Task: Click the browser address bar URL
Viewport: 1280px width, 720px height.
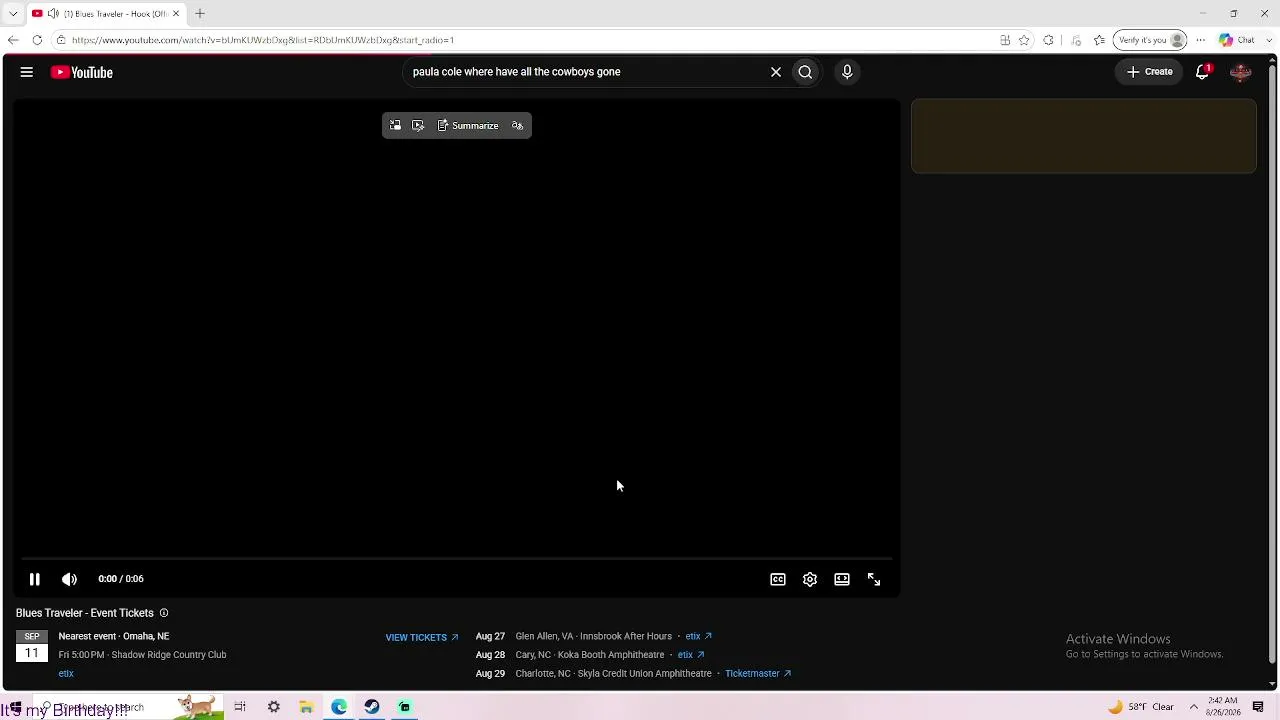Action: (262, 40)
